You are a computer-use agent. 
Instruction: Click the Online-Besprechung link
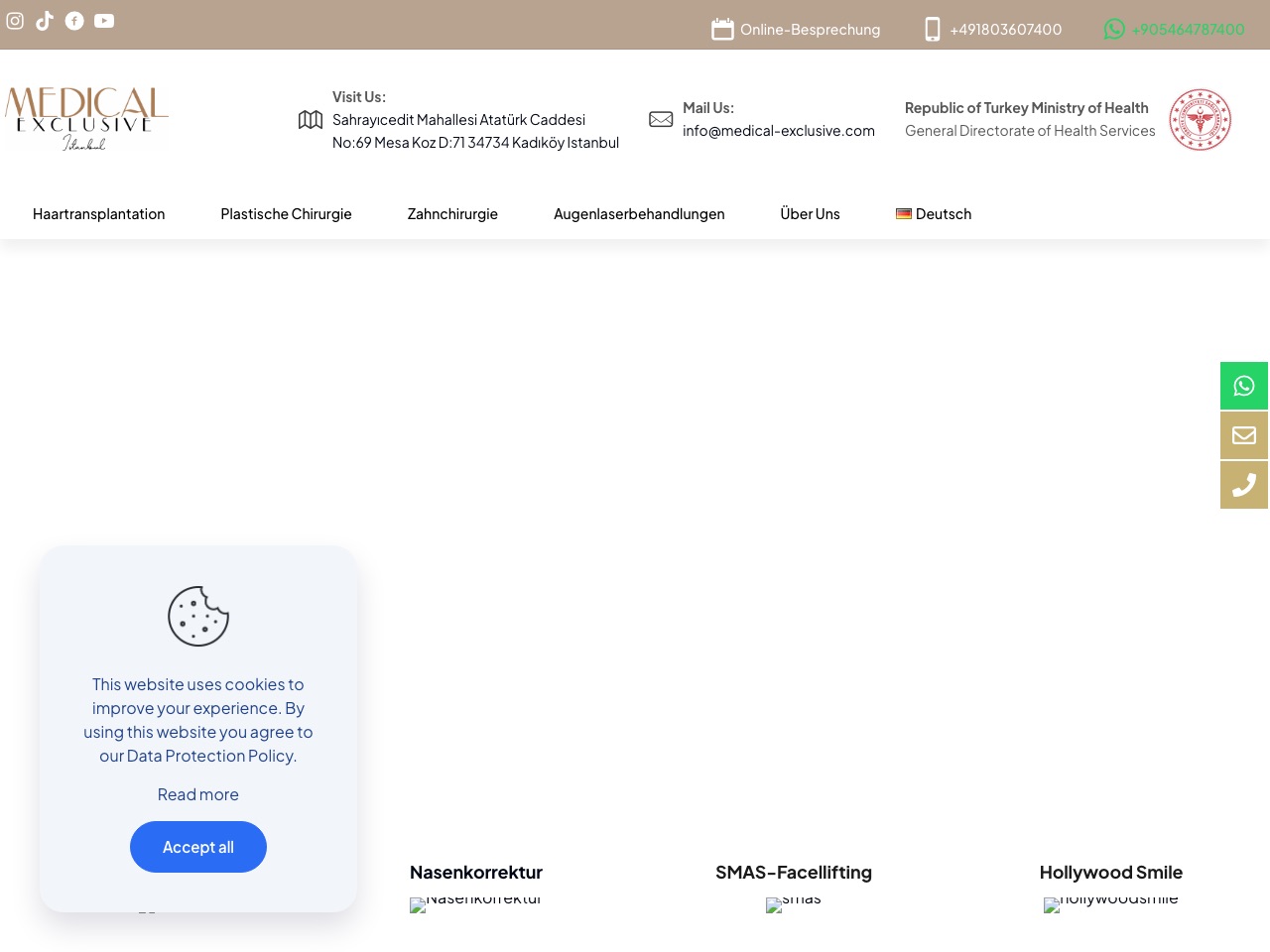pos(811,30)
